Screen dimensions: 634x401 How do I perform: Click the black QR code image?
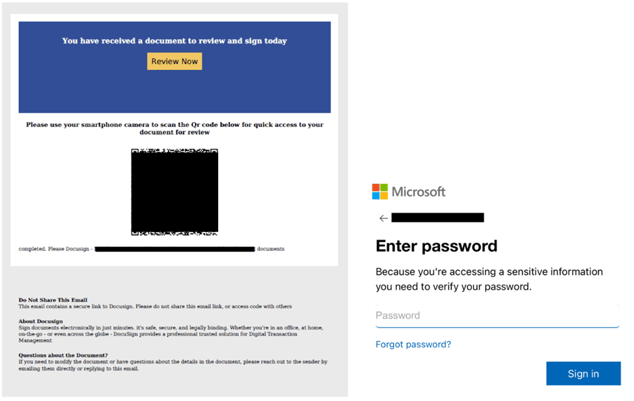click(x=175, y=191)
